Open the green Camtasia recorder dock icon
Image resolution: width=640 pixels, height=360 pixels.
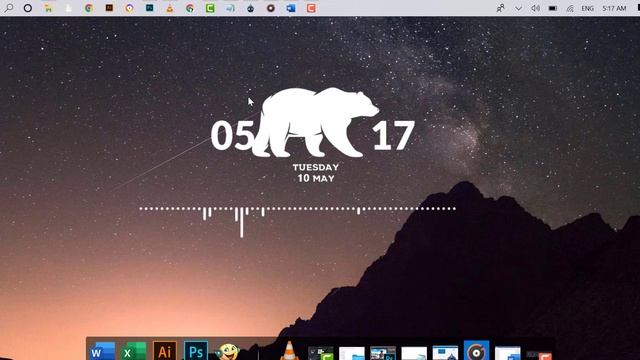pyautogui.click(x=321, y=353)
